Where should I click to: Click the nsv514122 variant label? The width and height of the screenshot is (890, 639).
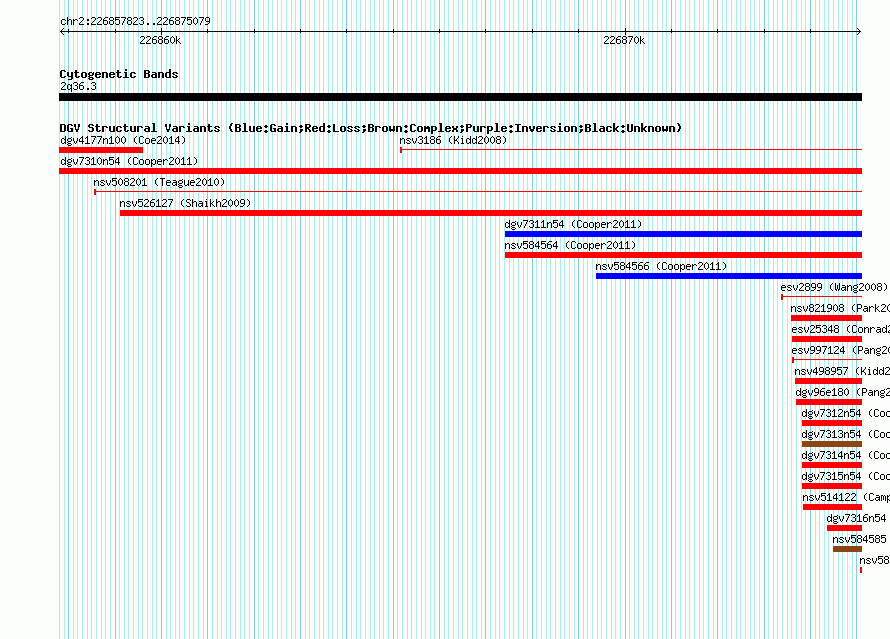(846, 497)
